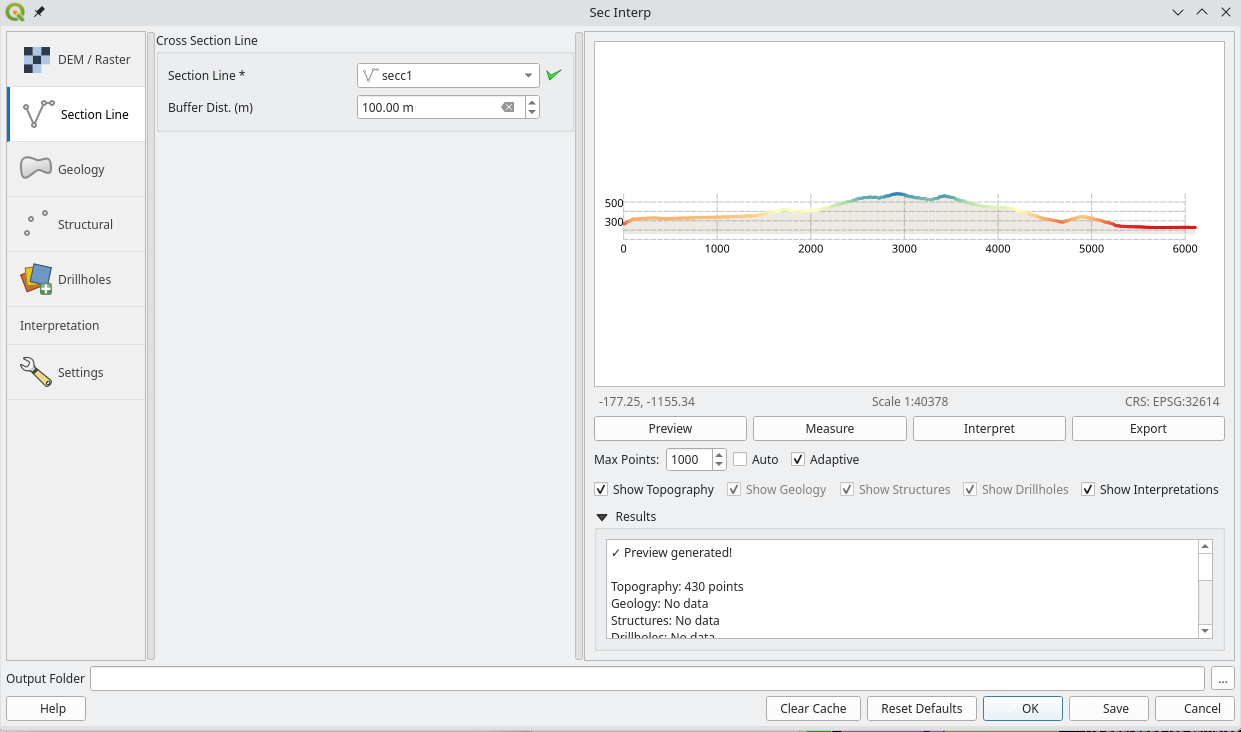1241x732 pixels.
Task: Increase Max Points with up arrow
Action: [x=719, y=455]
